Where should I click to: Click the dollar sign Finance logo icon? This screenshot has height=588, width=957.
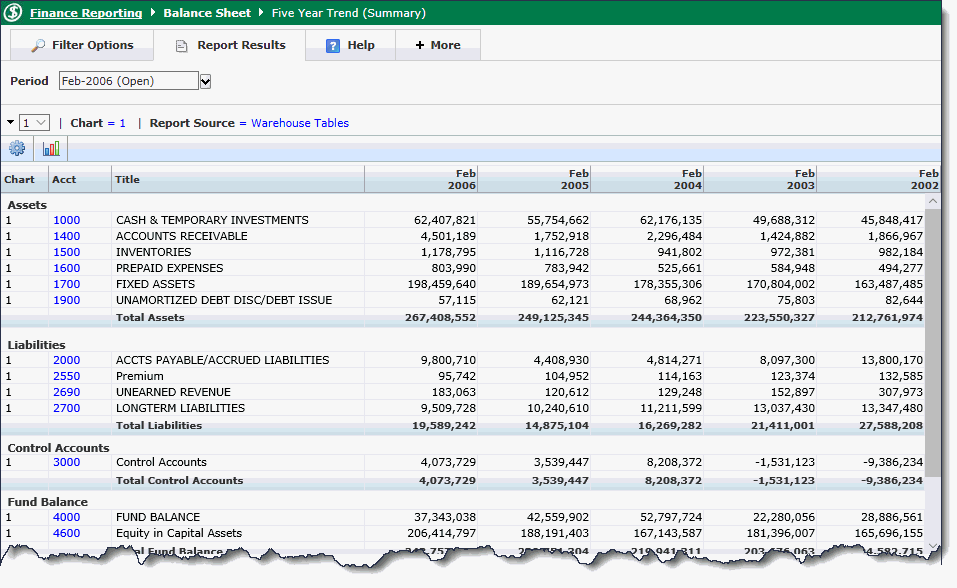pyautogui.click(x=15, y=13)
